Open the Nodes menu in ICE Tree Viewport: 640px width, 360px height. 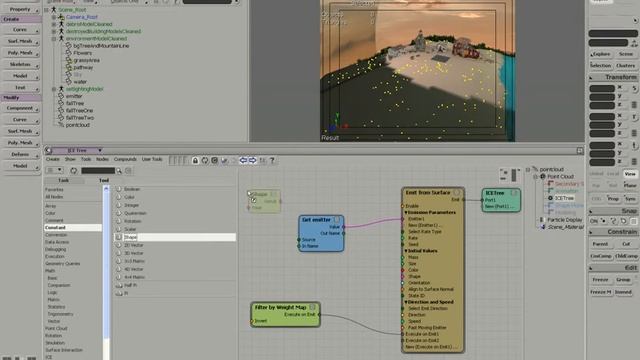coord(102,159)
